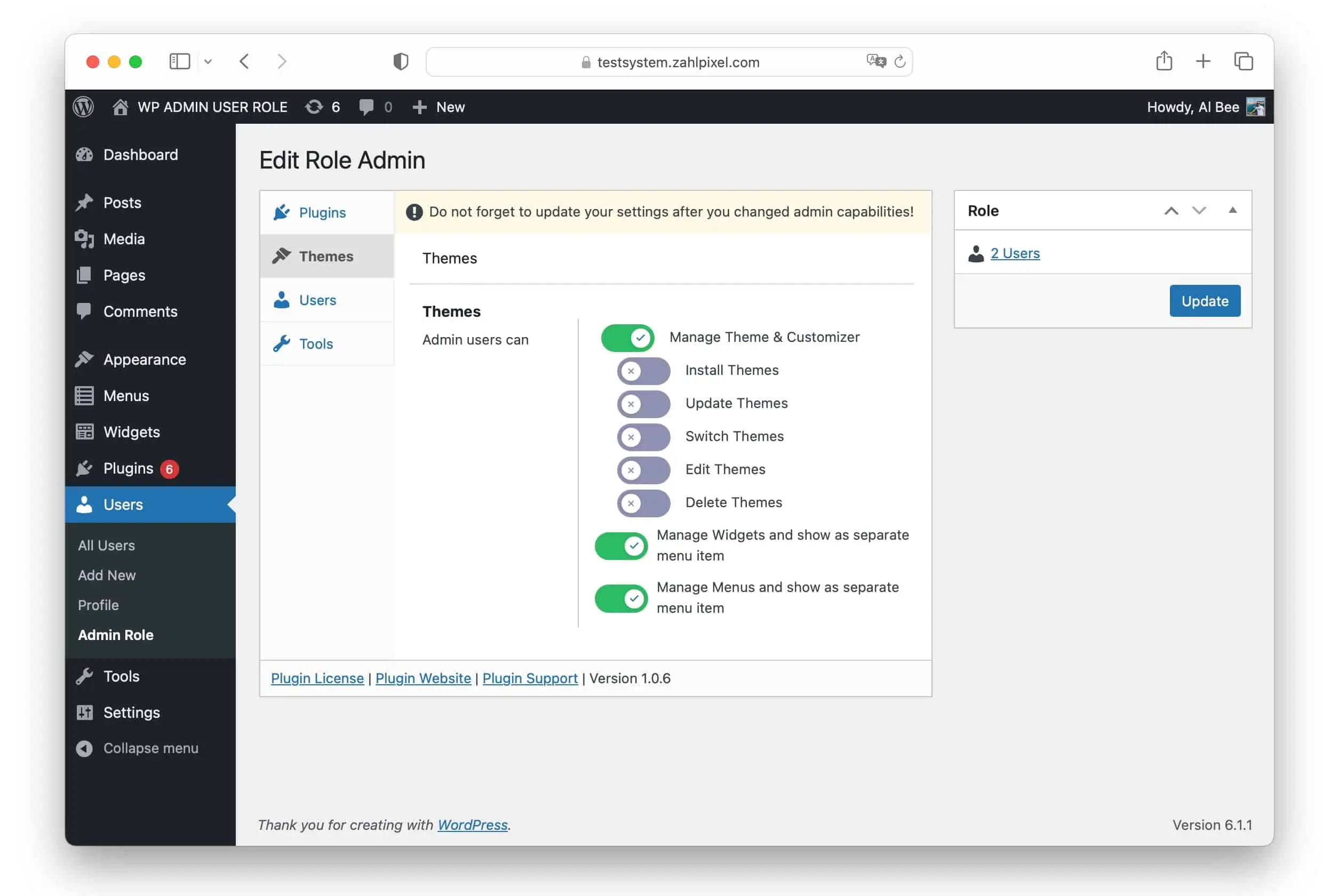Open the Users sidebar menu
The image size is (1323, 896).
point(150,505)
